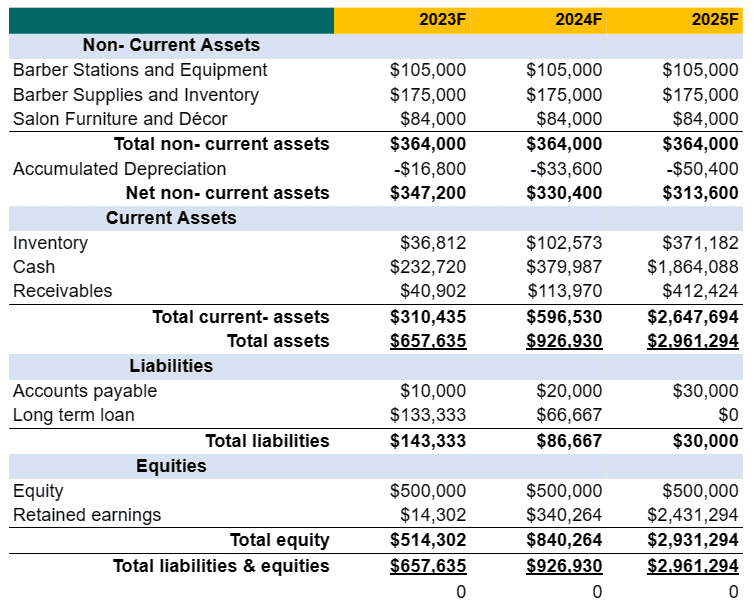Select the 2023F column header
The image size is (754, 610).
pos(442,19)
